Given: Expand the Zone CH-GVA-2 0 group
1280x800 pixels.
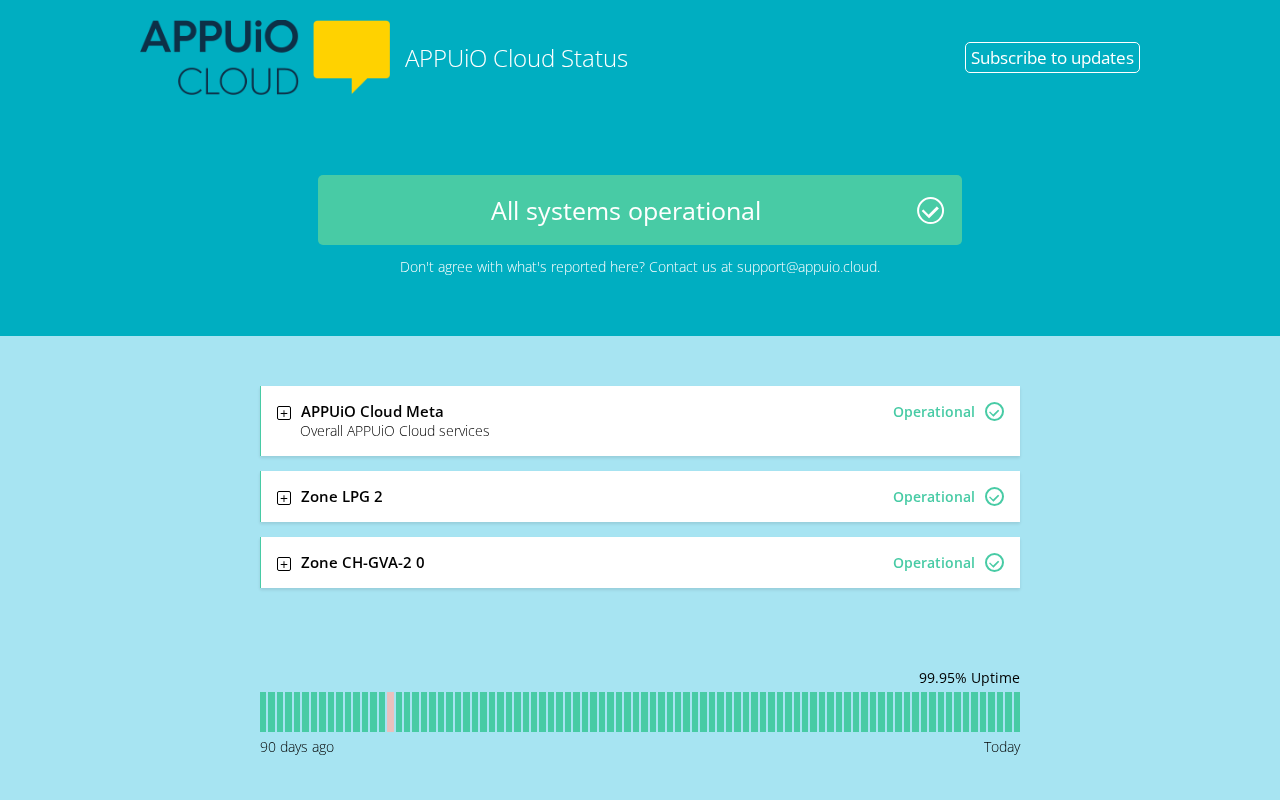Looking at the screenshot, I should pyautogui.click(x=284, y=564).
